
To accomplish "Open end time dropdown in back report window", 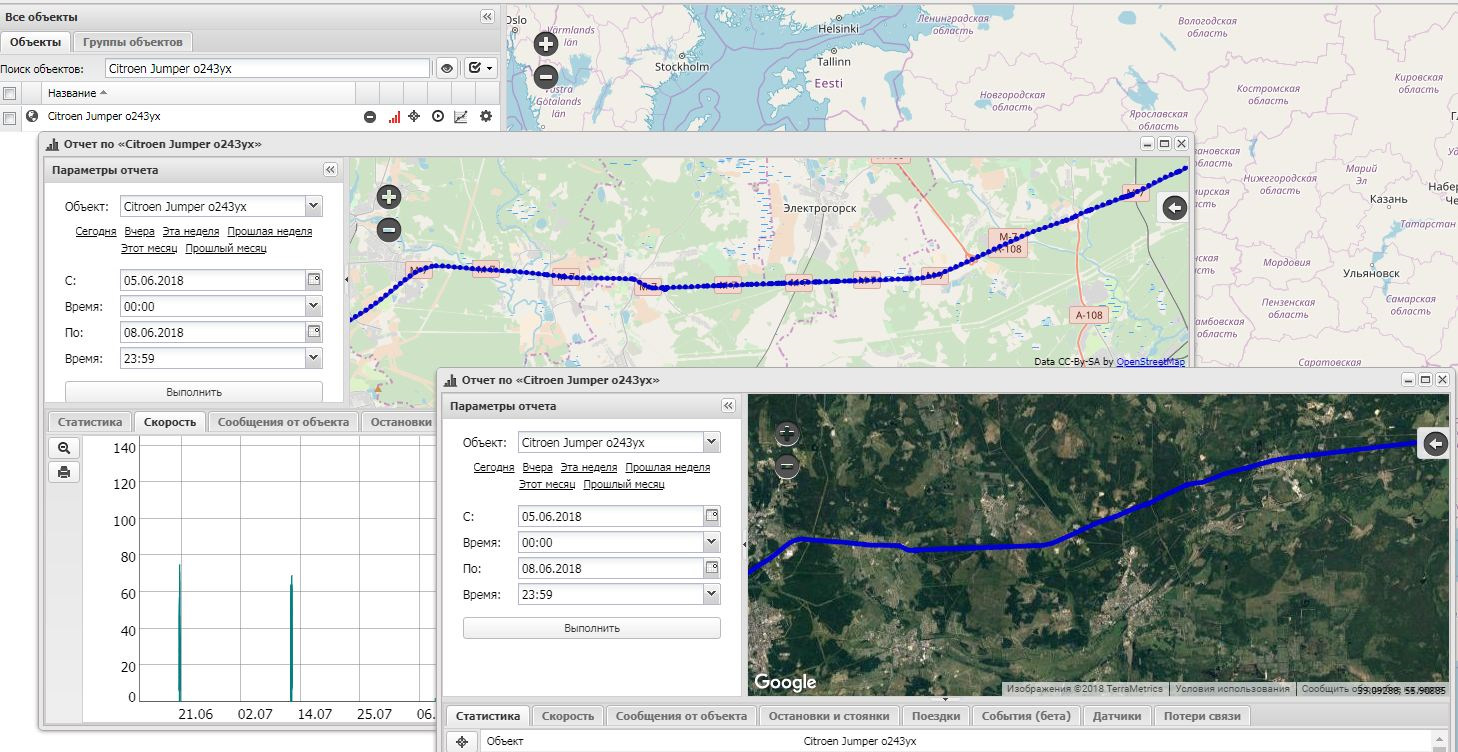I will point(313,358).
